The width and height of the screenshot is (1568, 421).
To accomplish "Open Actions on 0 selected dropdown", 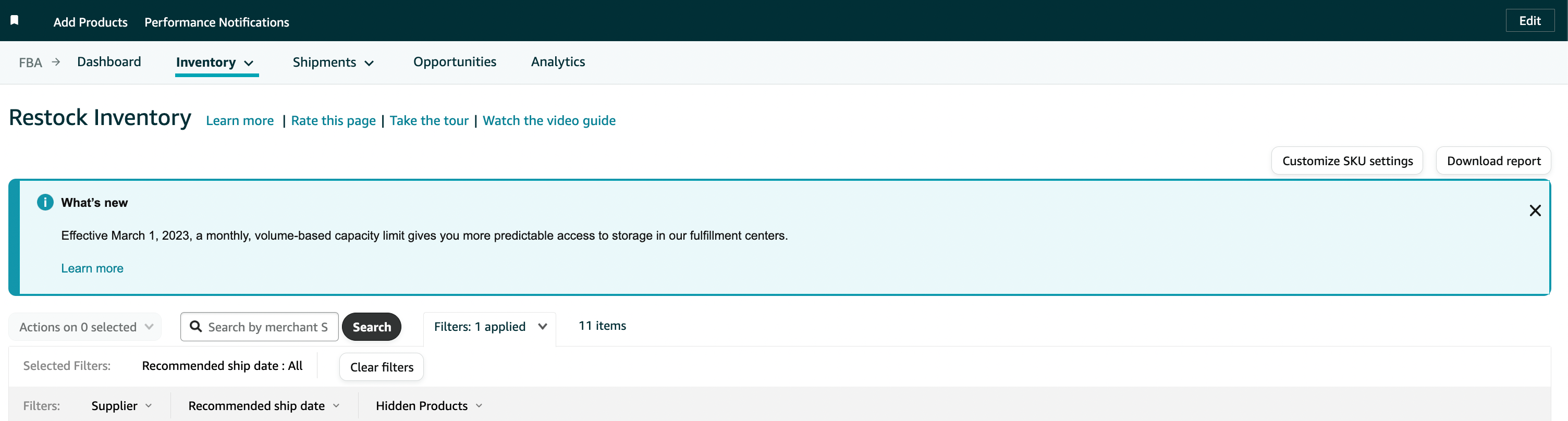I will 85,327.
